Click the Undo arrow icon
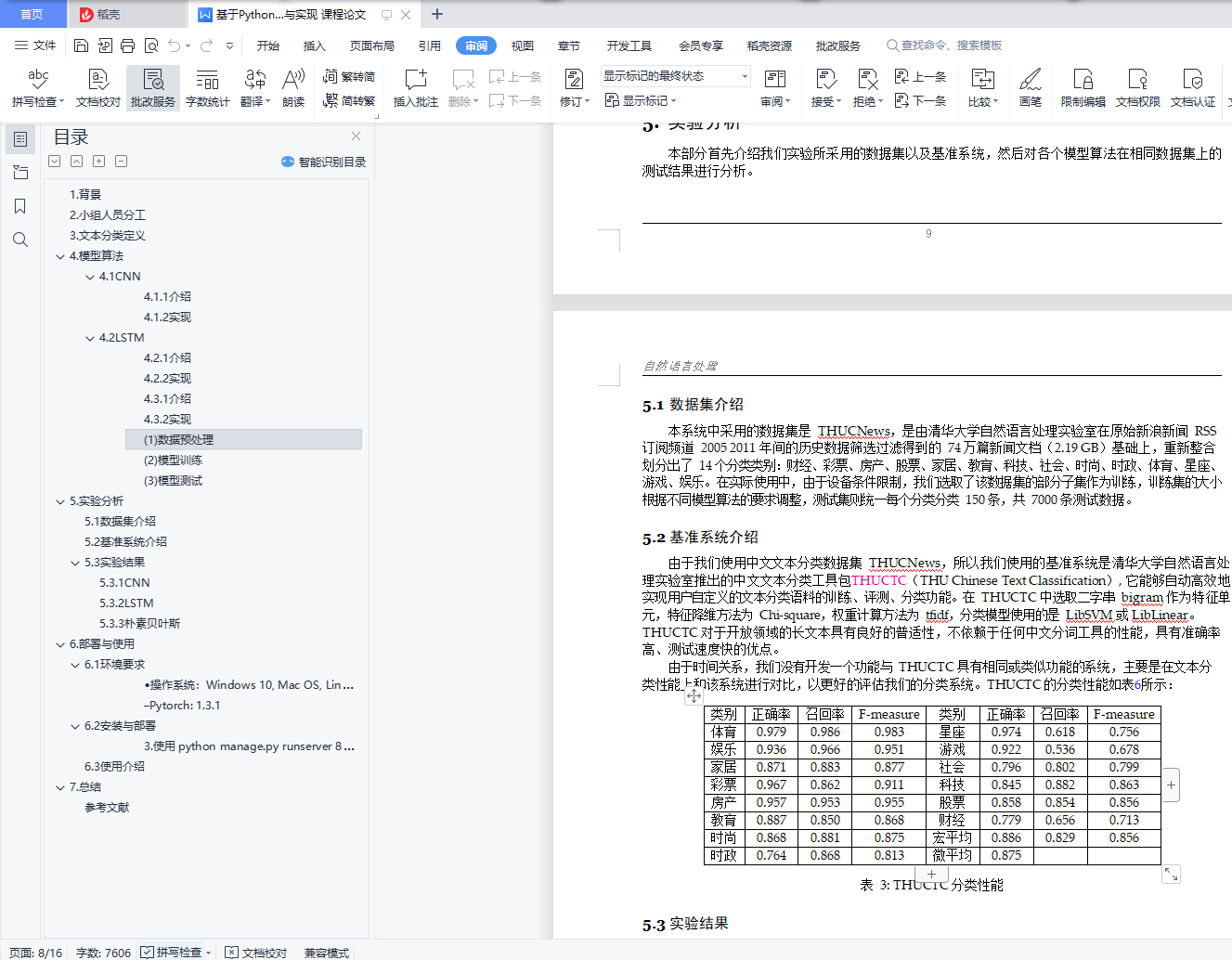 coord(175,45)
